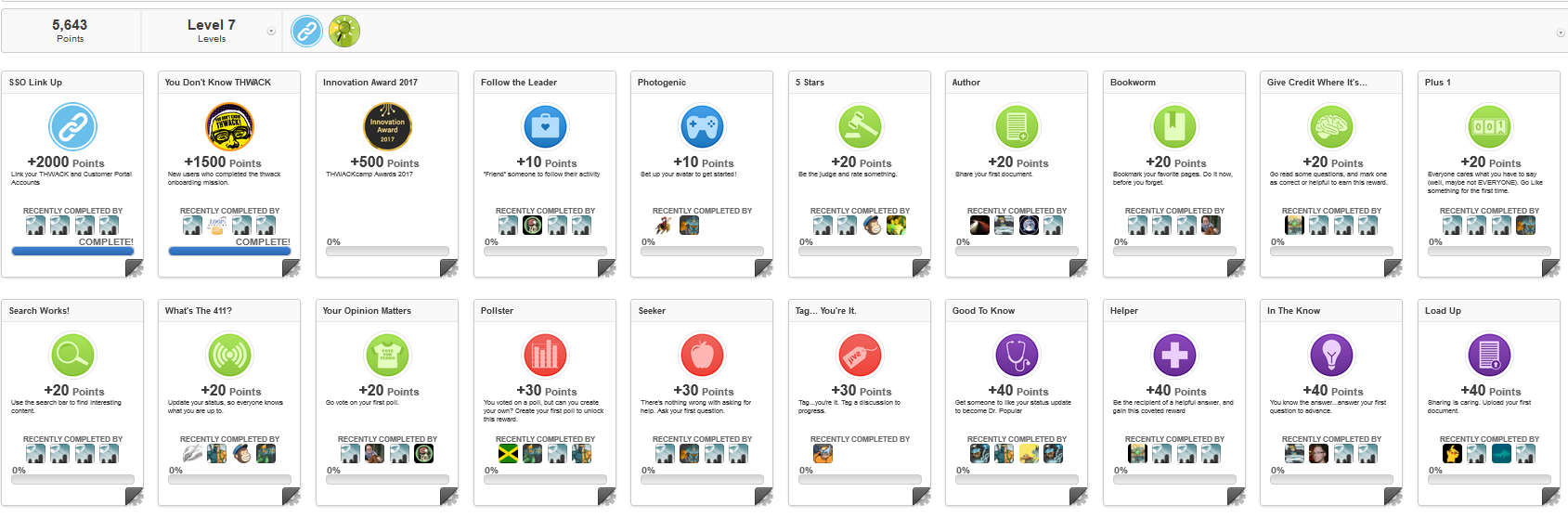Open the In The Know card title
Image resolution: width=1568 pixels, height=518 pixels.
click(x=1293, y=311)
